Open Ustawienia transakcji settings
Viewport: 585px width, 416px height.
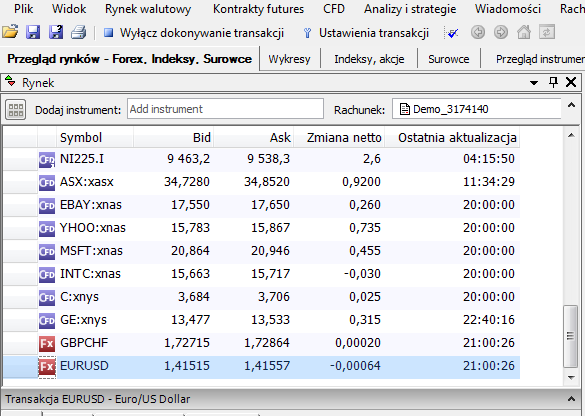click(366, 33)
